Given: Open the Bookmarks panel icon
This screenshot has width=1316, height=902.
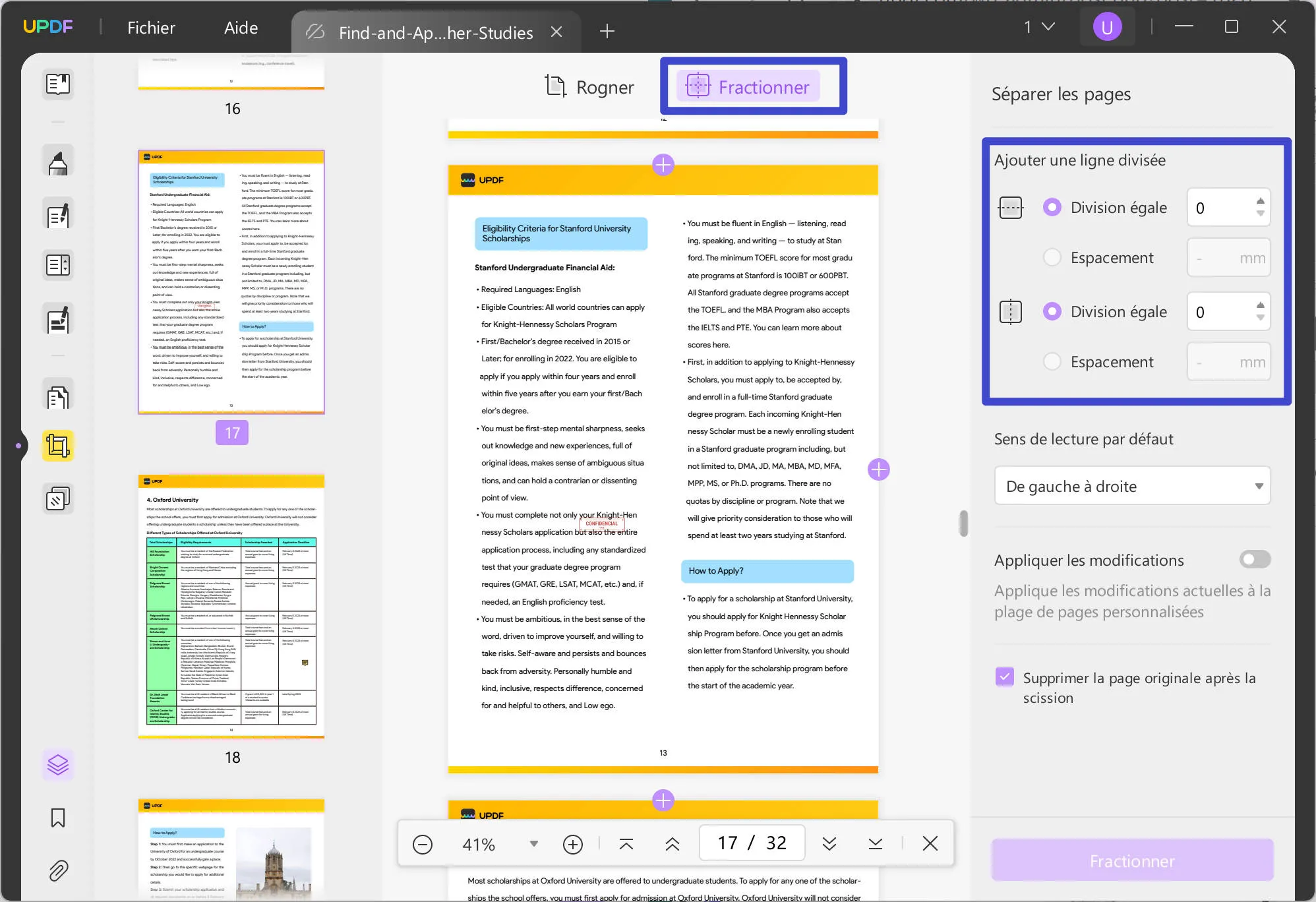Looking at the screenshot, I should pyautogui.click(x=58, y=818).
